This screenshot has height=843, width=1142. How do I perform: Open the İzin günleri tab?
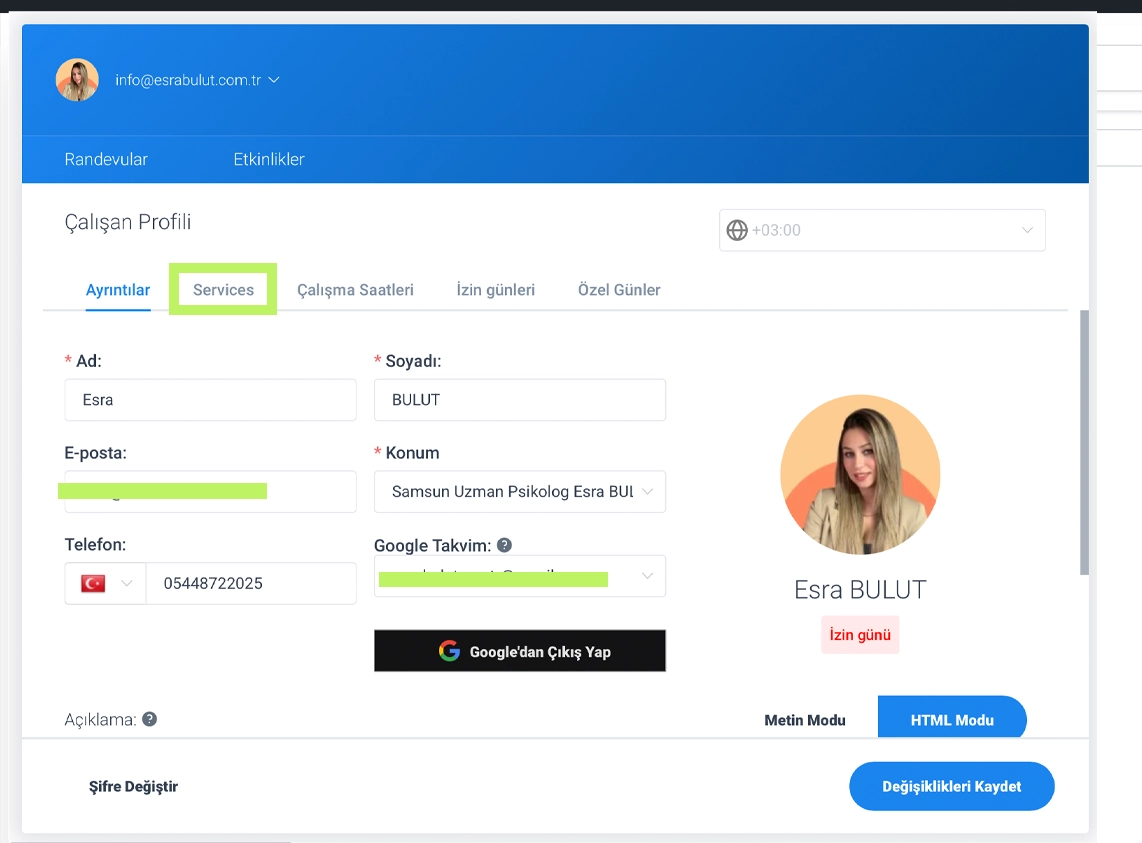(495, 290)
